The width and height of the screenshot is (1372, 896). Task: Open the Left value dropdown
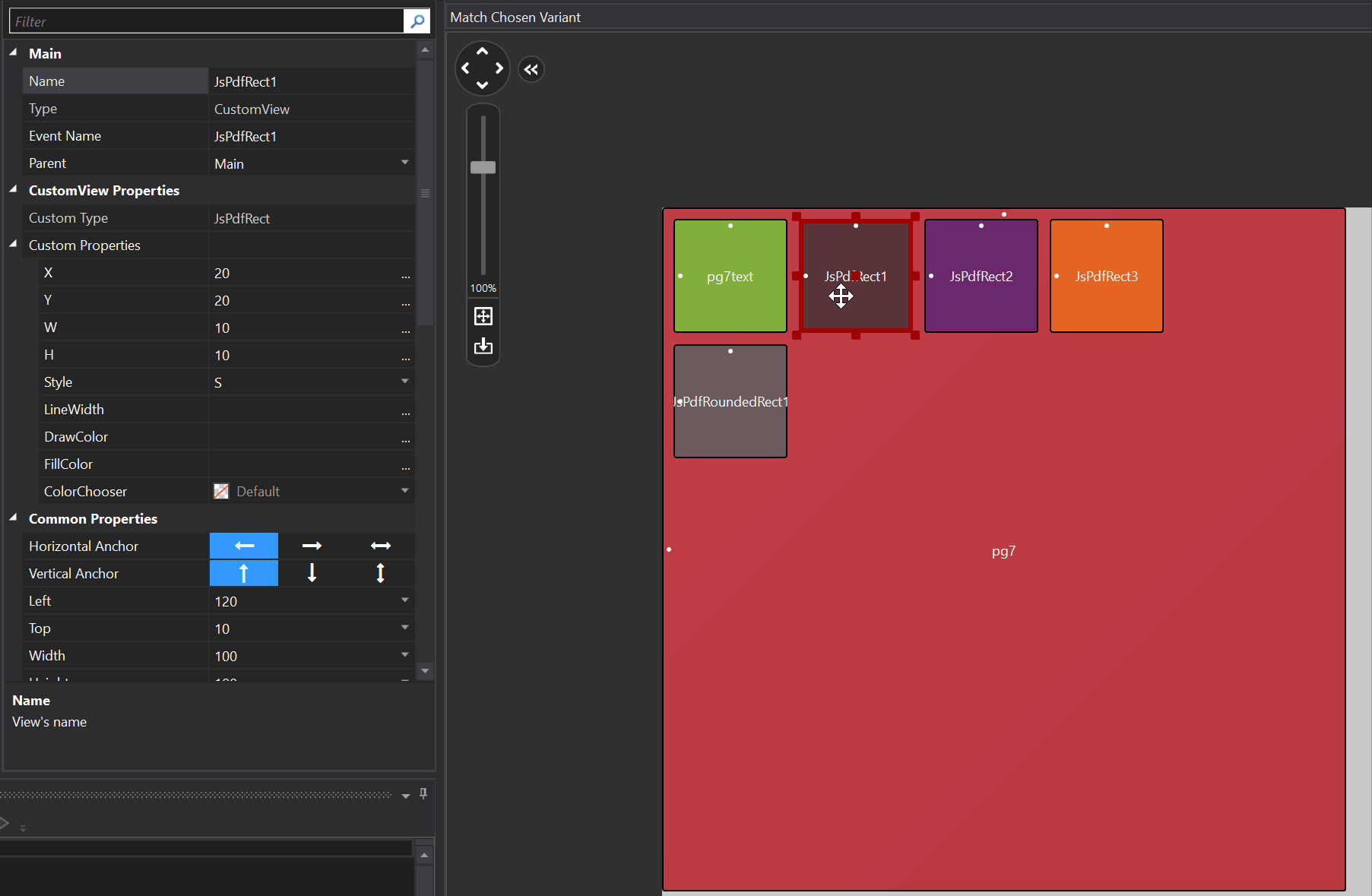pyautogui.click(x=405, y=600)
